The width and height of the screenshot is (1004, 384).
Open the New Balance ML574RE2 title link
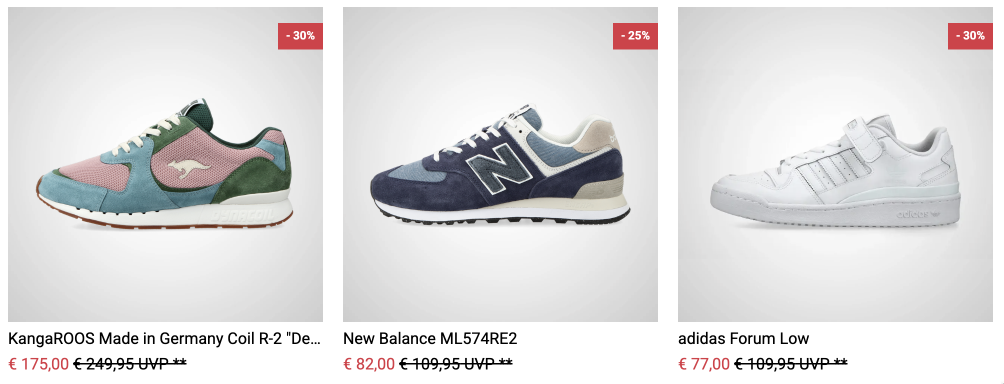click(430, 339)
